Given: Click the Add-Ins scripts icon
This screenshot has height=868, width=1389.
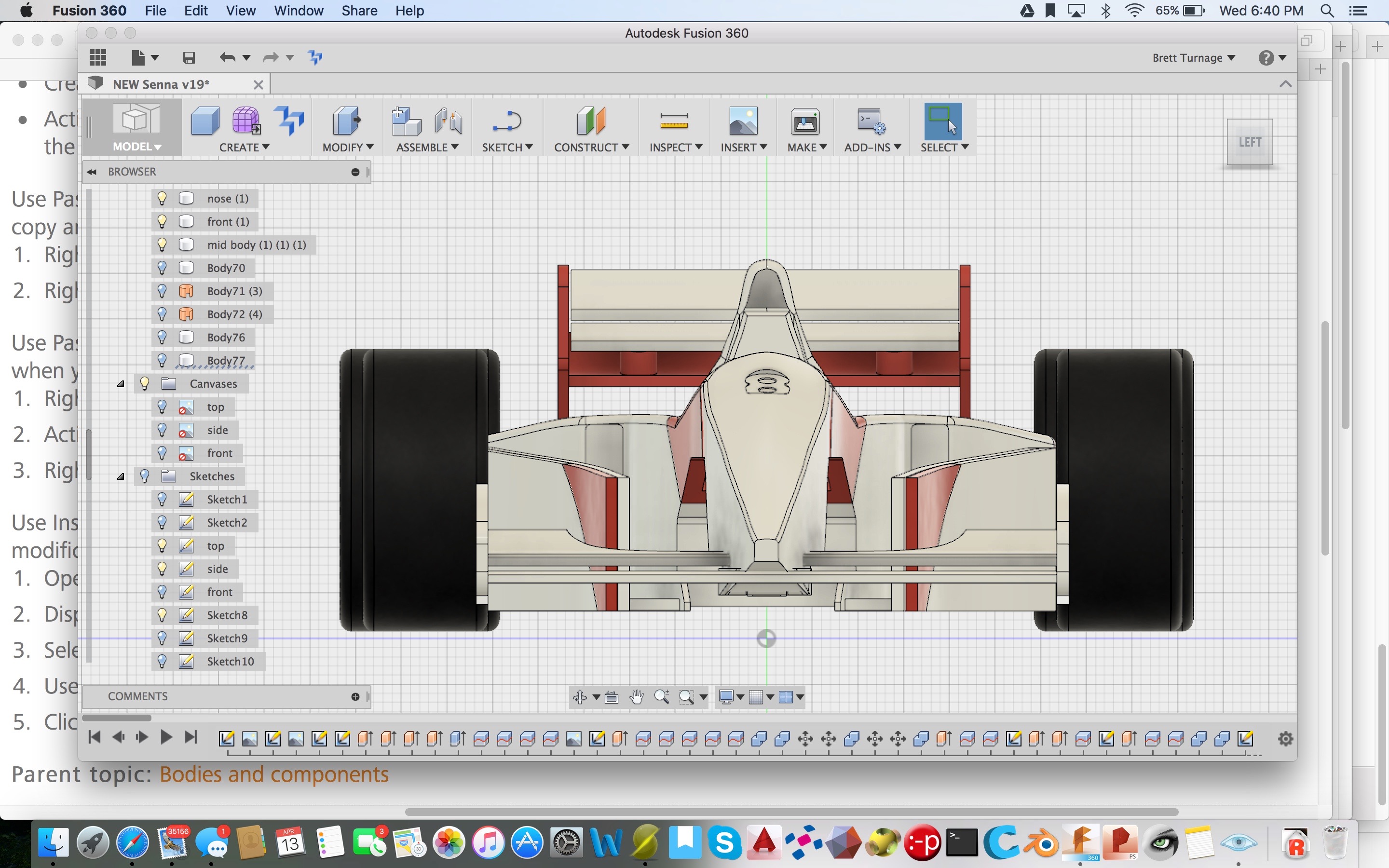Looking at the screenshot, I should pos(872,121).
